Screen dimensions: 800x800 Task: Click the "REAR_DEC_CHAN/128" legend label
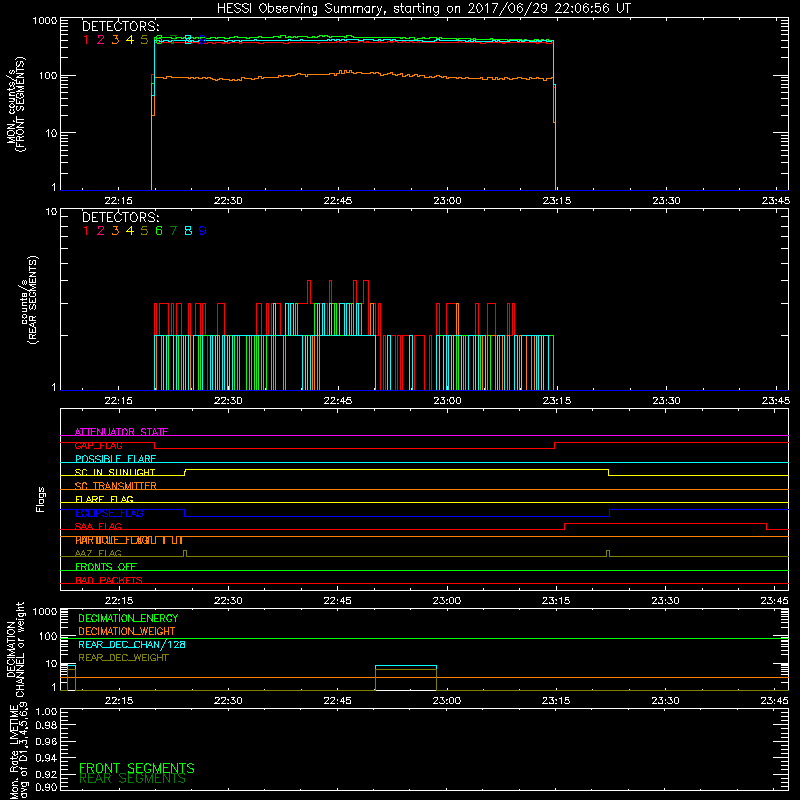click(132, 644)
